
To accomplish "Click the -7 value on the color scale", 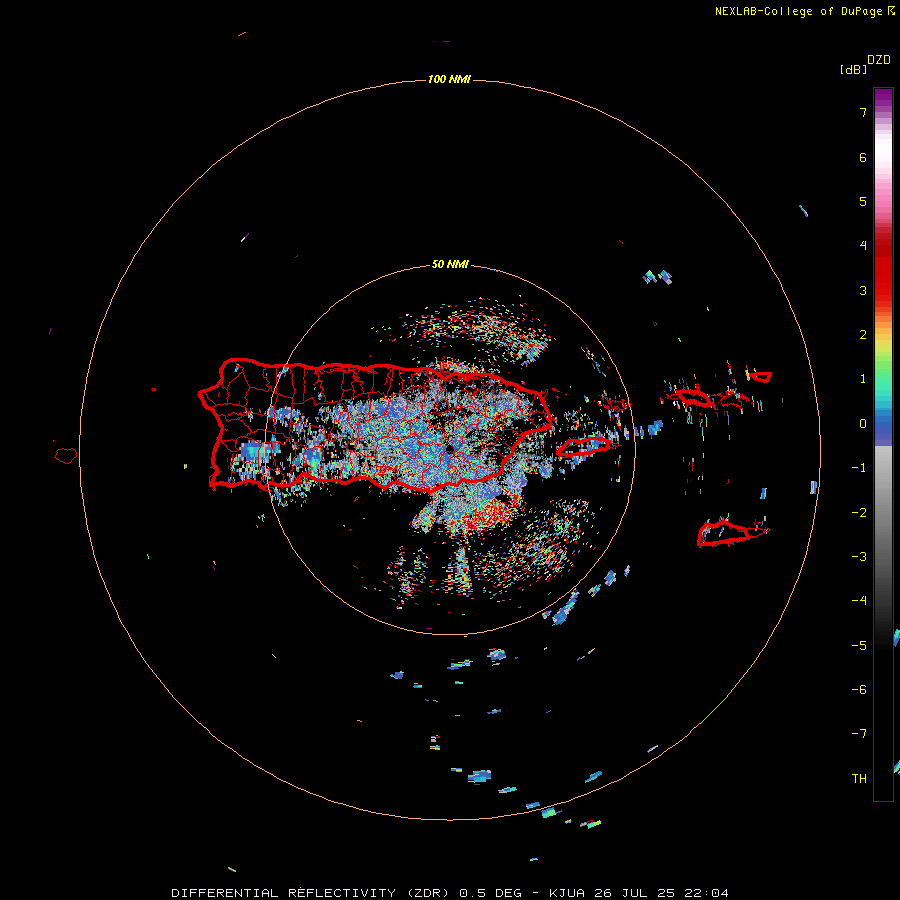I will (859, 734).
